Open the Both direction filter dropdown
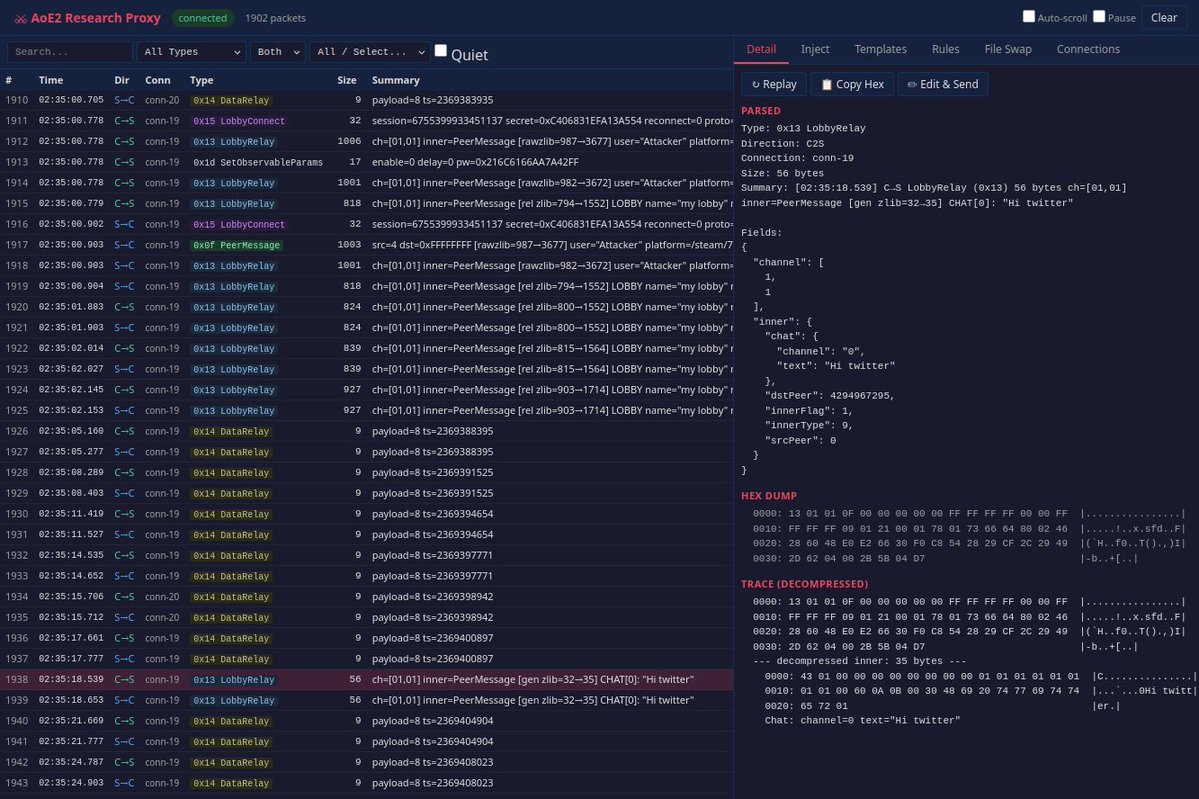The width and height of the screenshot is (1199, 799). pos(278,52)
